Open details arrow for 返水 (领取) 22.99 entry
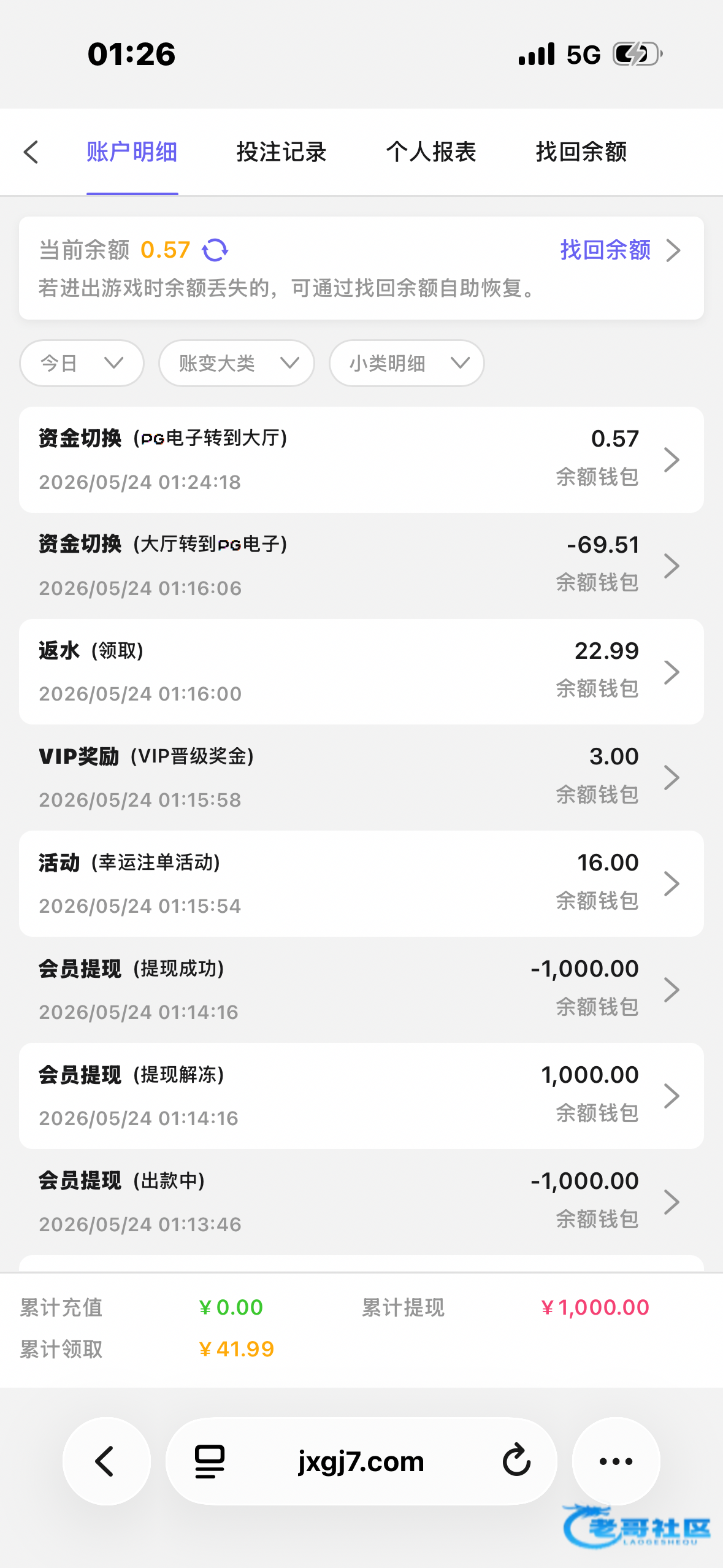 [672, 672]
